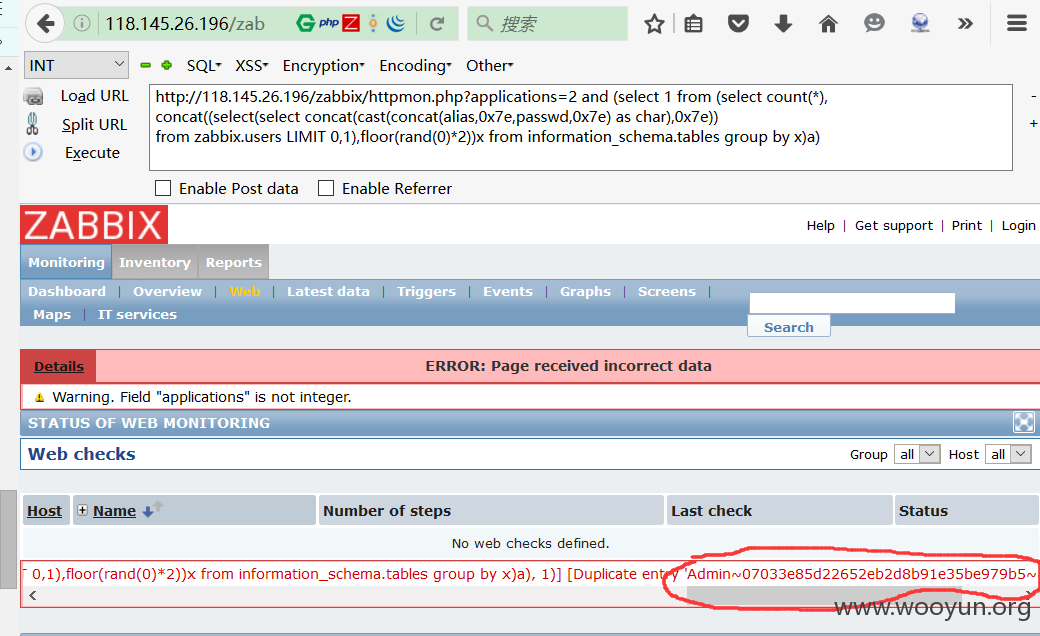Screen dimensions: 1040x636
Task: Open Get support link
Action: point(893,225)
